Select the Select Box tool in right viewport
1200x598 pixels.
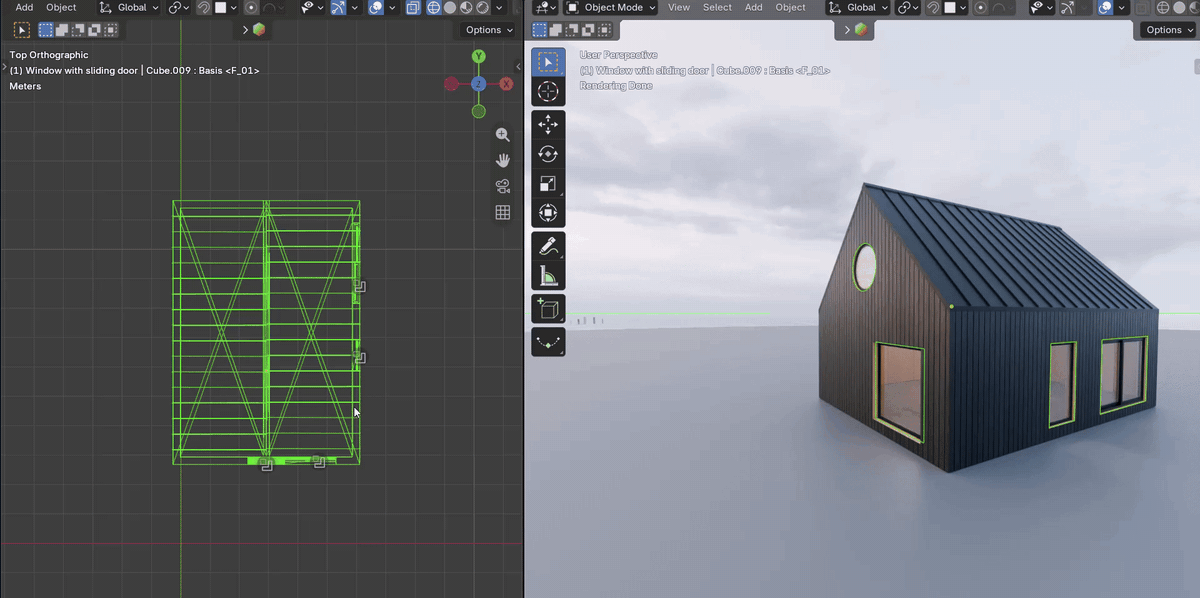(x=548, y=62)
